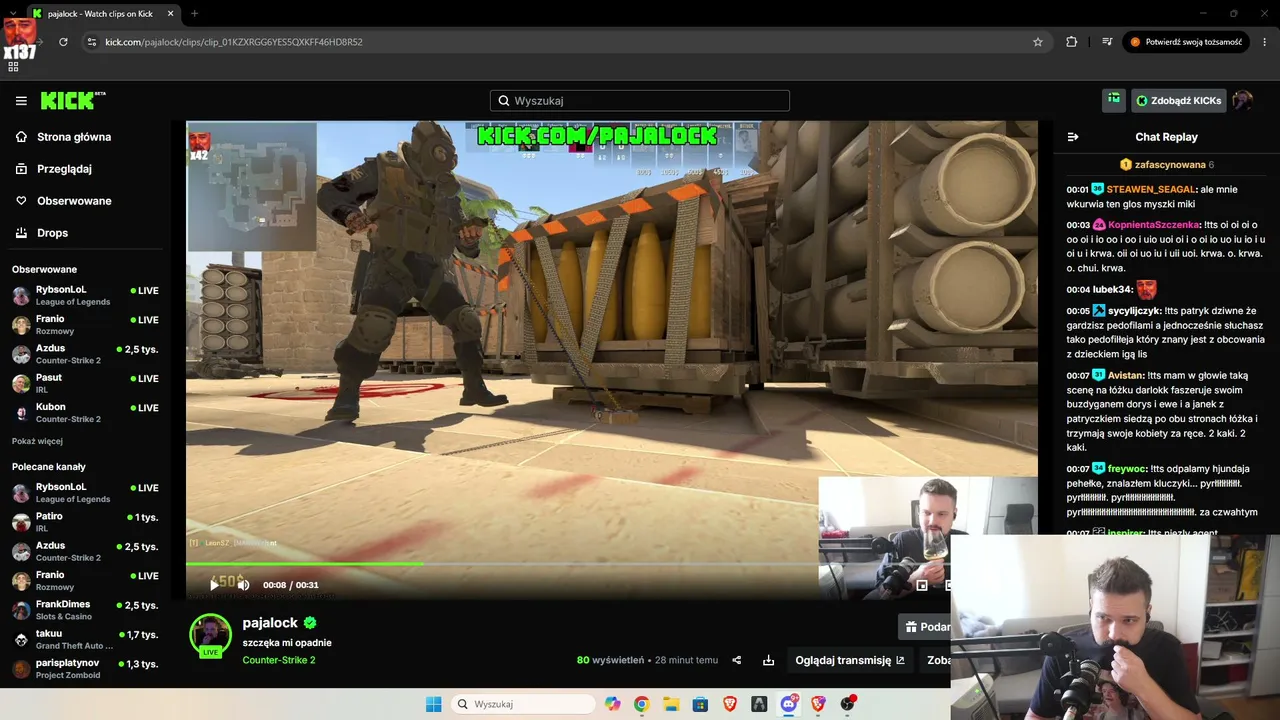This screenshot has height=720, width=1280.
Task: Close the pajalock browser tab
Action: pyautogui.click(x=171, y=14)
